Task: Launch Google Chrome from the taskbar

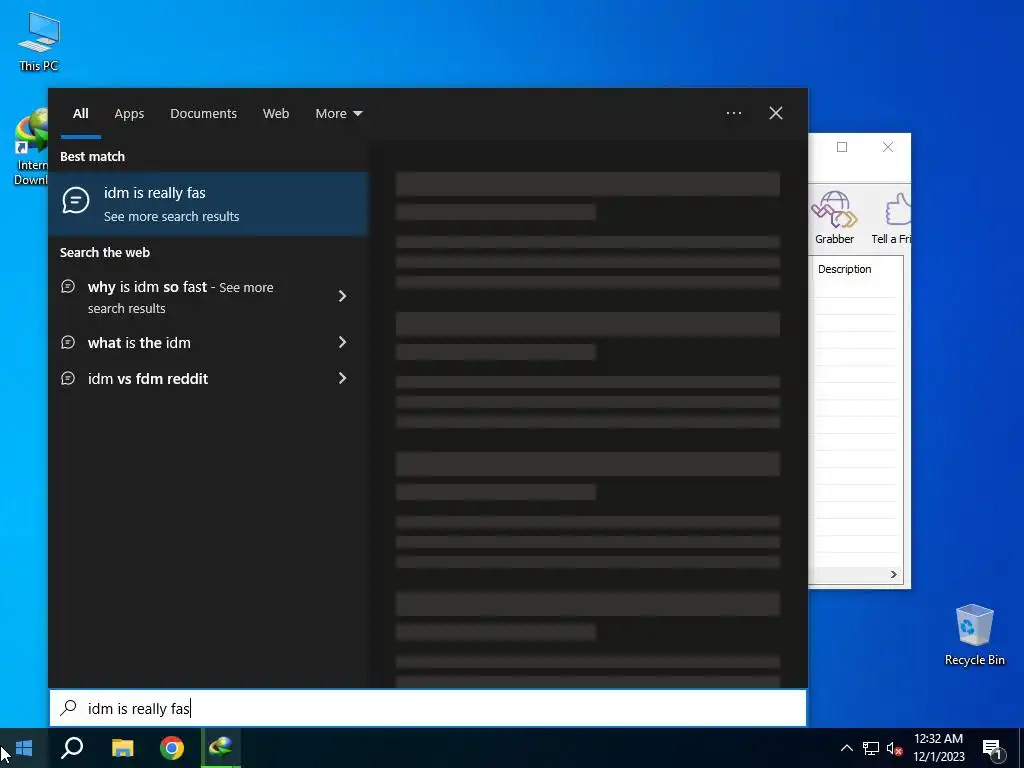Action: (172, 748)
